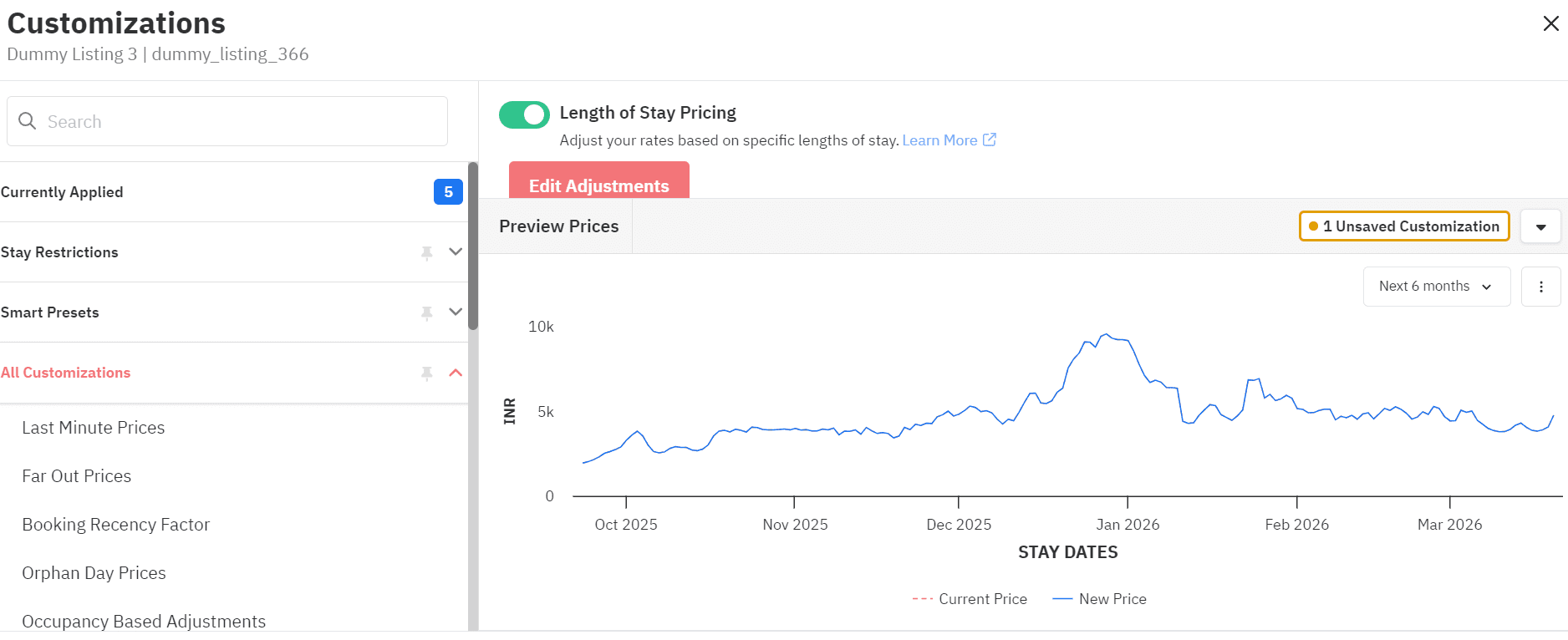Click the search magnifier icon
1568x640 pixels.
(x=28, y=121)
